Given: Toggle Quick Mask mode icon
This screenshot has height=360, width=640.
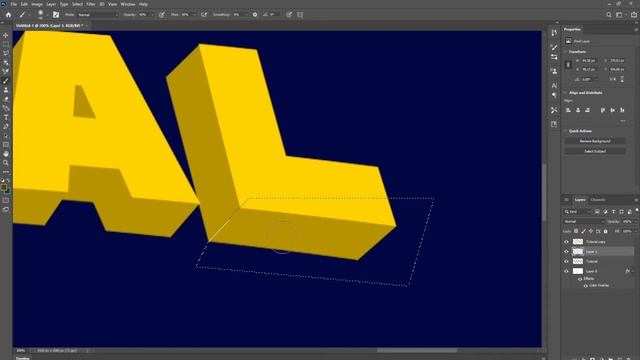Looking at the screenshot, I should (x=6, y=200).
